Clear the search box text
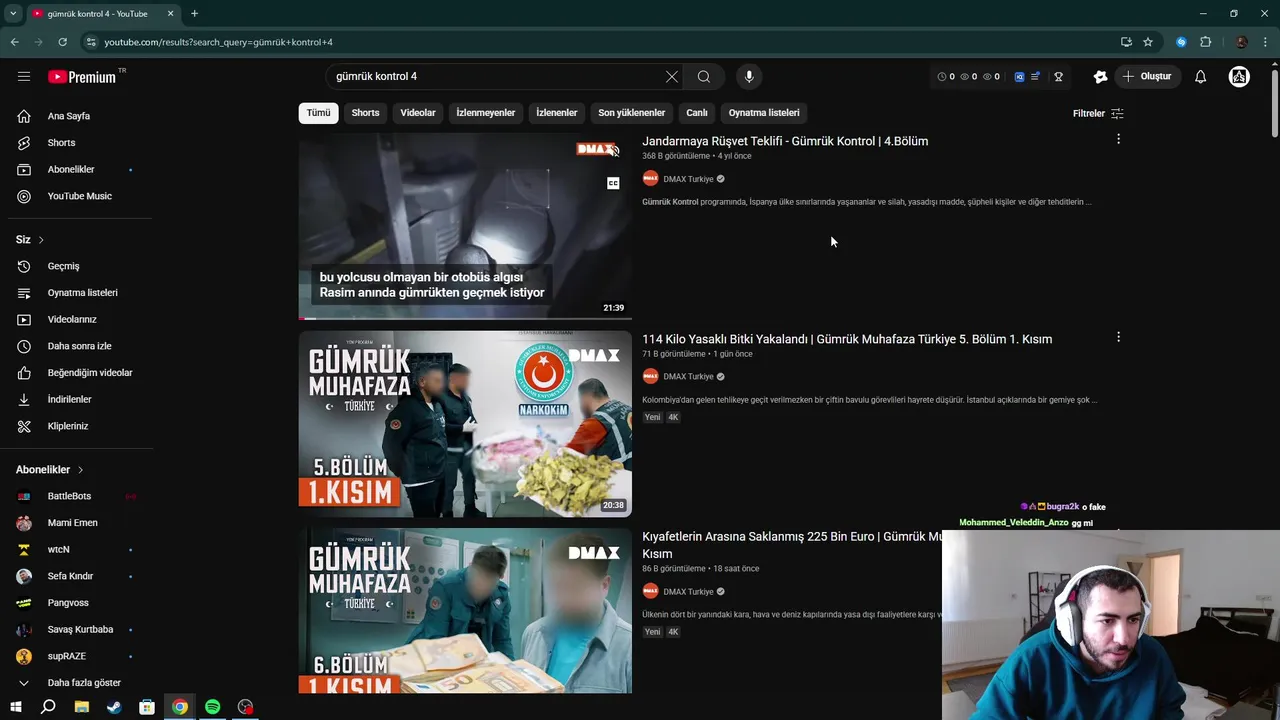Image resolution: width=1280 pixels, height=720 pixels. 672,76
